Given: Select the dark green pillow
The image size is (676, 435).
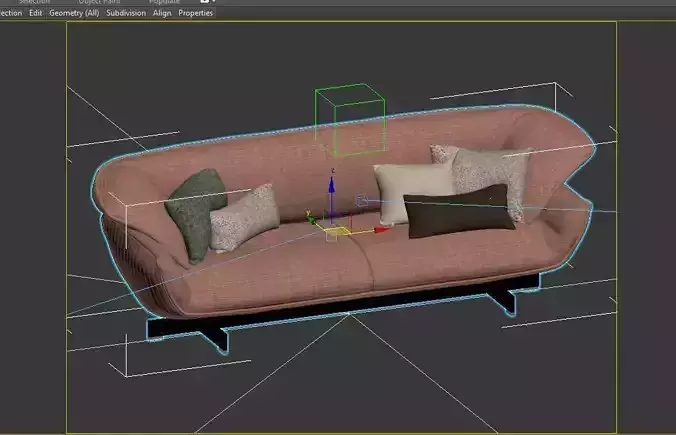Looking at the screenshot, I should pyautogui.click(x=195, y=214).
